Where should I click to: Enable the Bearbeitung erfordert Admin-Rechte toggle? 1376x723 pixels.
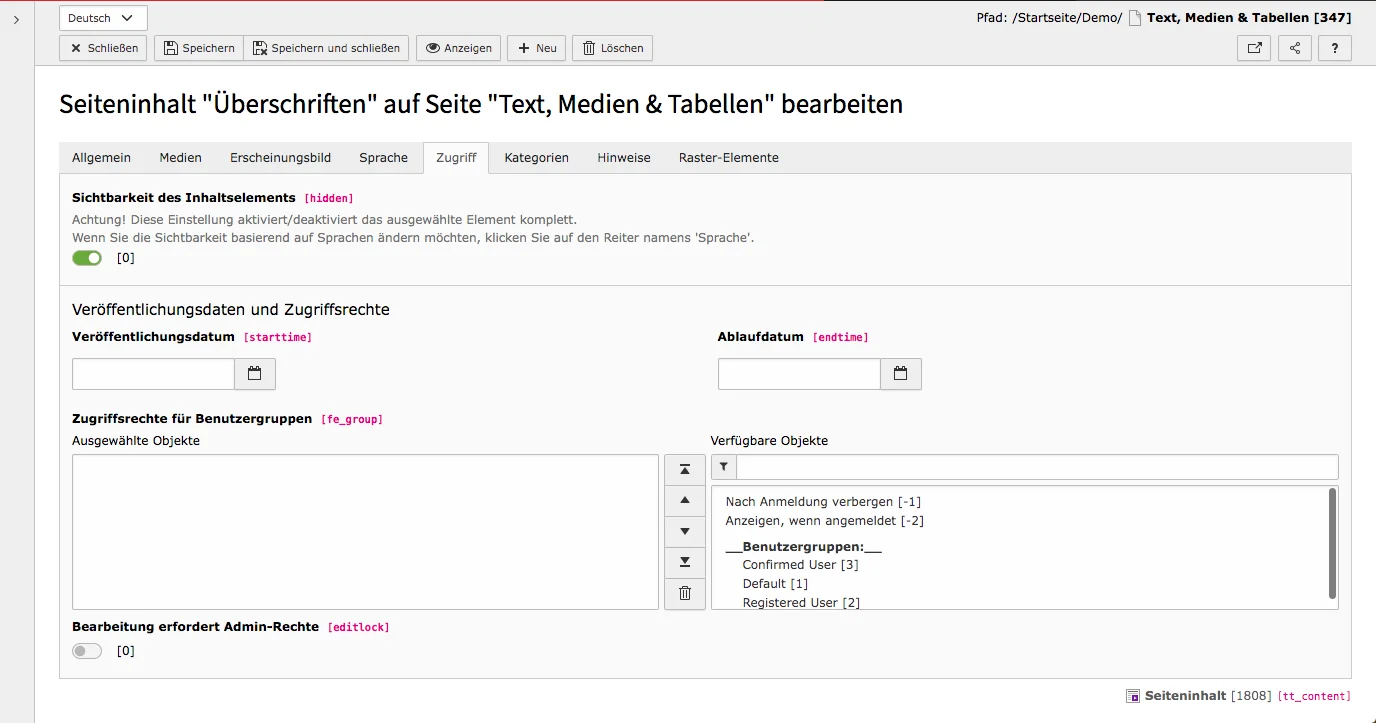(86, 650)
